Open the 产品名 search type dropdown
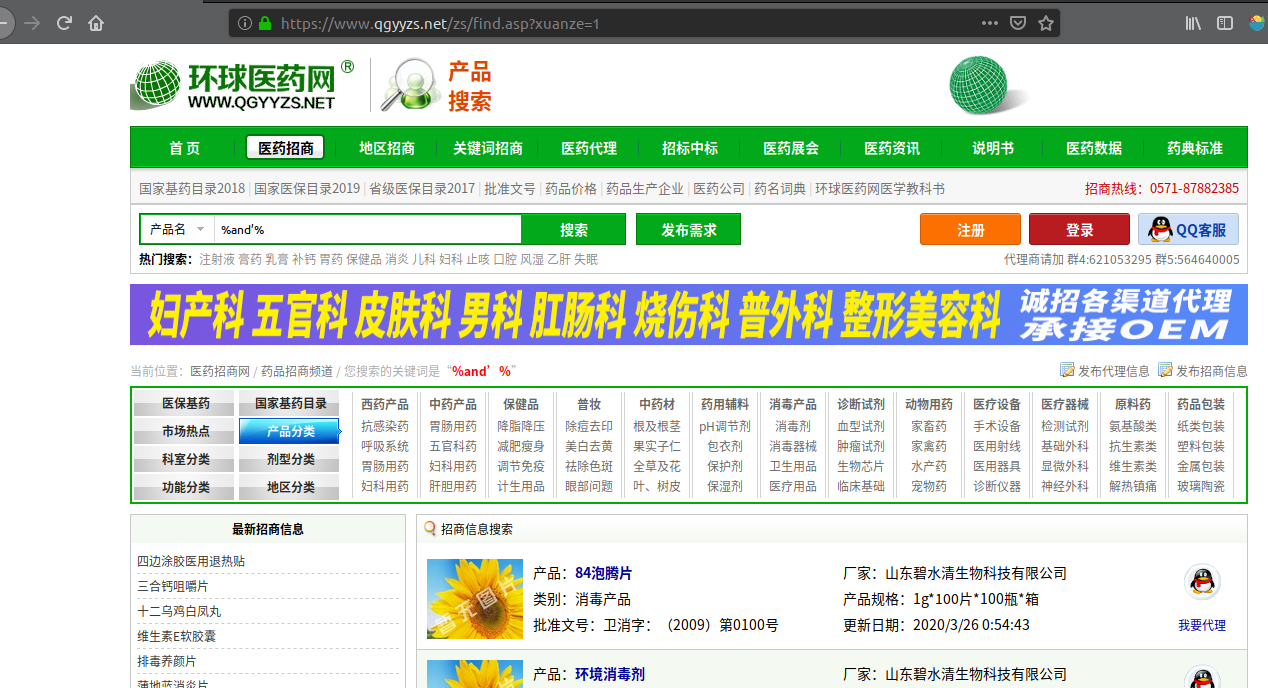The image size is (1268, 688). 177,229
